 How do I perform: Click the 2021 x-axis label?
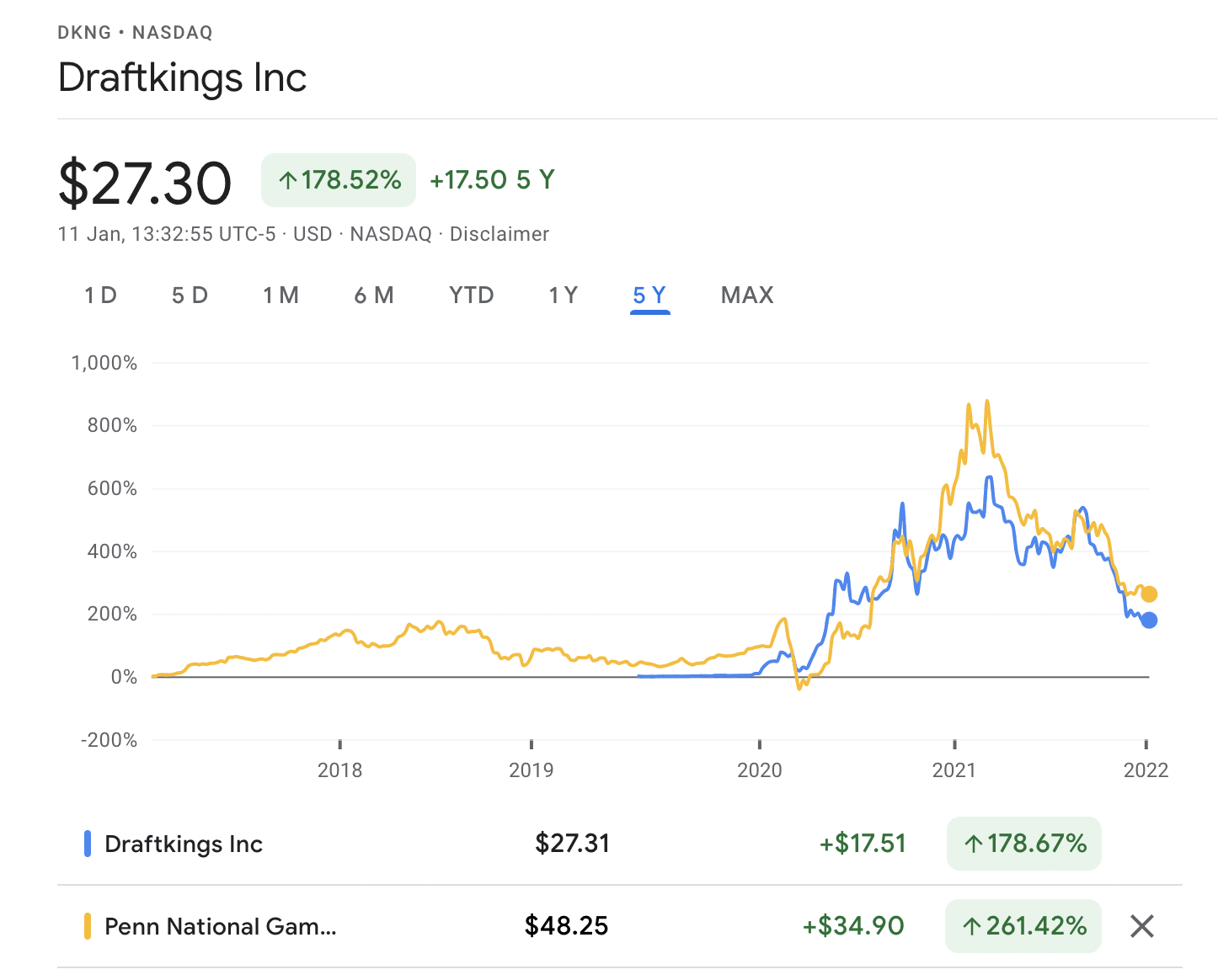954,770
